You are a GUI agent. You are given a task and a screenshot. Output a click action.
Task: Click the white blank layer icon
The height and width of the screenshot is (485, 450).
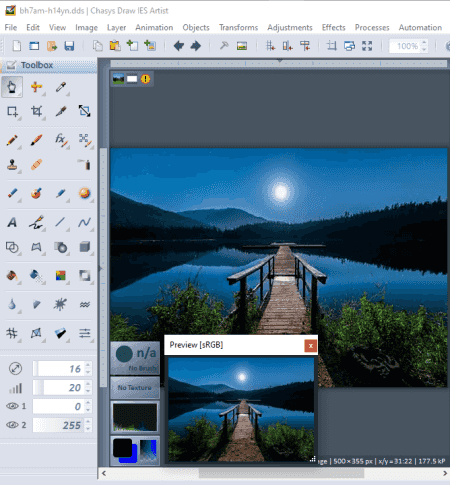[132, 79]
